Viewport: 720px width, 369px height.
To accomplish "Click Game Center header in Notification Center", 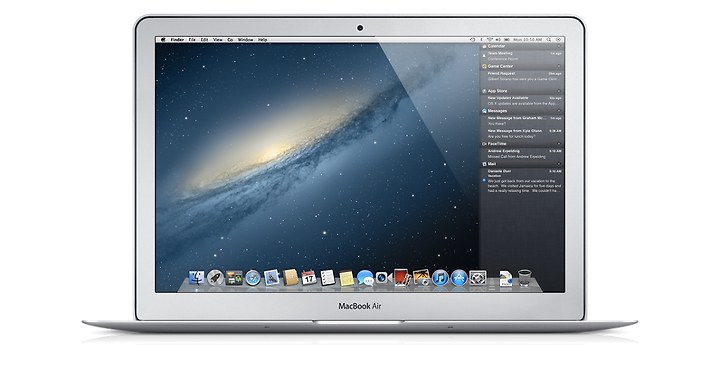I will pos(522,66).
